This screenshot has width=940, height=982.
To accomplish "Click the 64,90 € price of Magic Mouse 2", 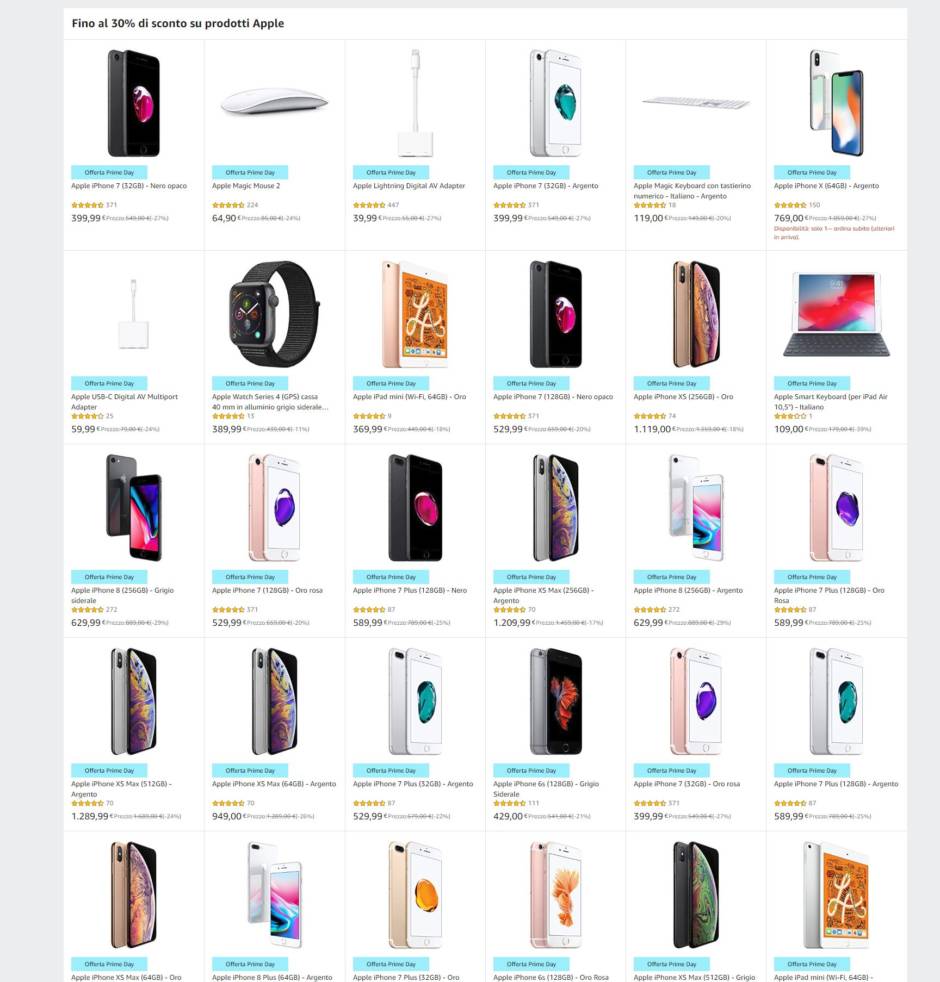I will click(x=224, y=219).
